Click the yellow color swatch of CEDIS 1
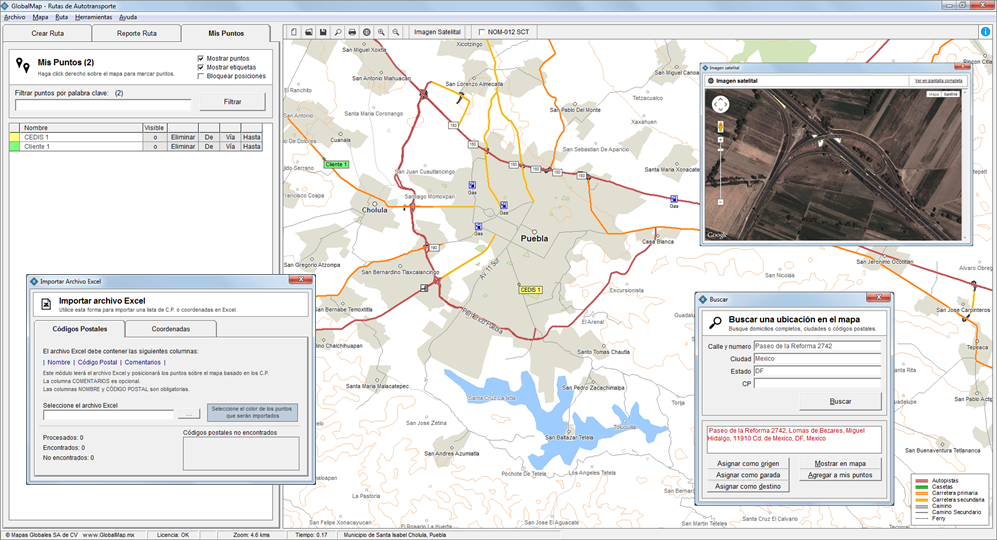 pos(15,137)
